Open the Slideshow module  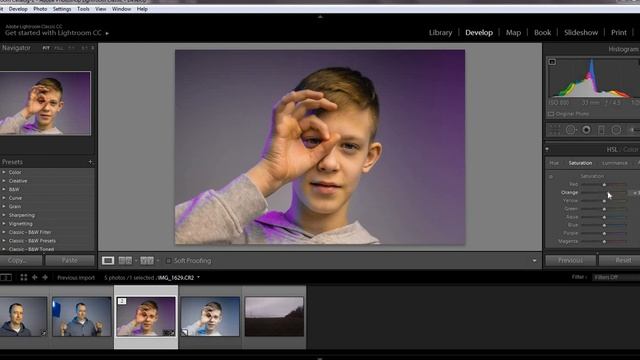click(581, 33)
